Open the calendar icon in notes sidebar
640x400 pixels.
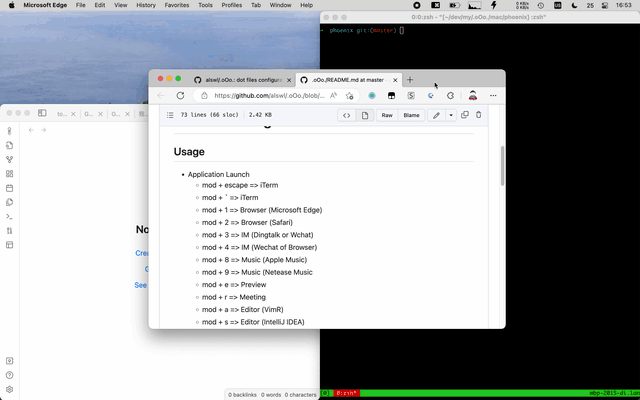pyautogui.click(x=9, y=188)
